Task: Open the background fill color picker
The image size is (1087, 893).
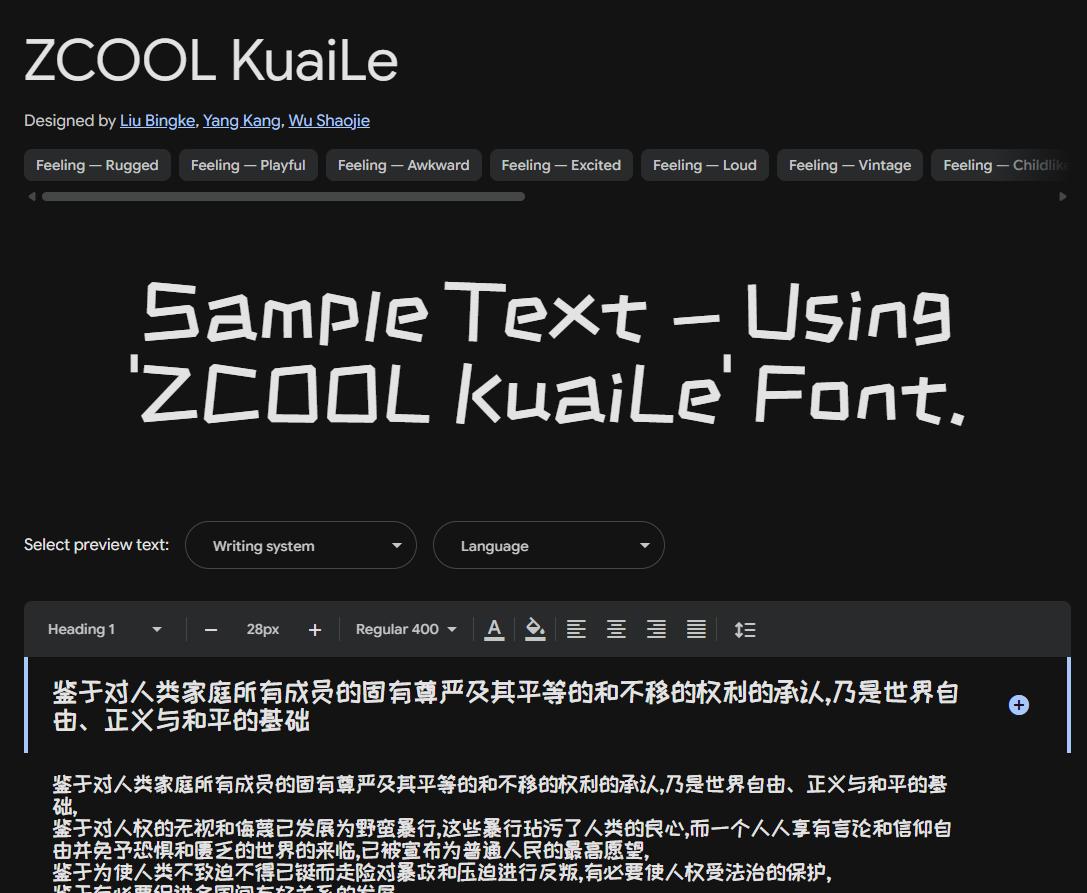Action: point(534,630)
